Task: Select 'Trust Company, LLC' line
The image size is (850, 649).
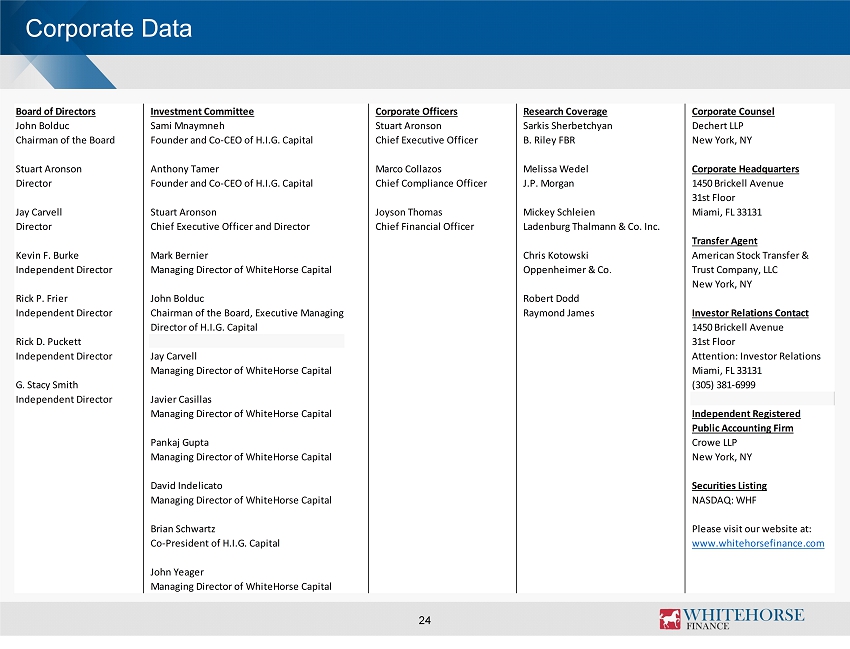Action: (735, 269)
